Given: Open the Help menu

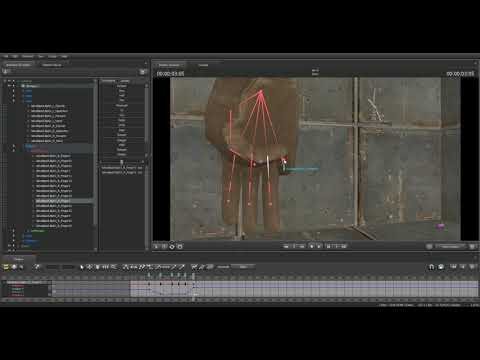Looking at the screenshot, I should (x=64, y=57).
